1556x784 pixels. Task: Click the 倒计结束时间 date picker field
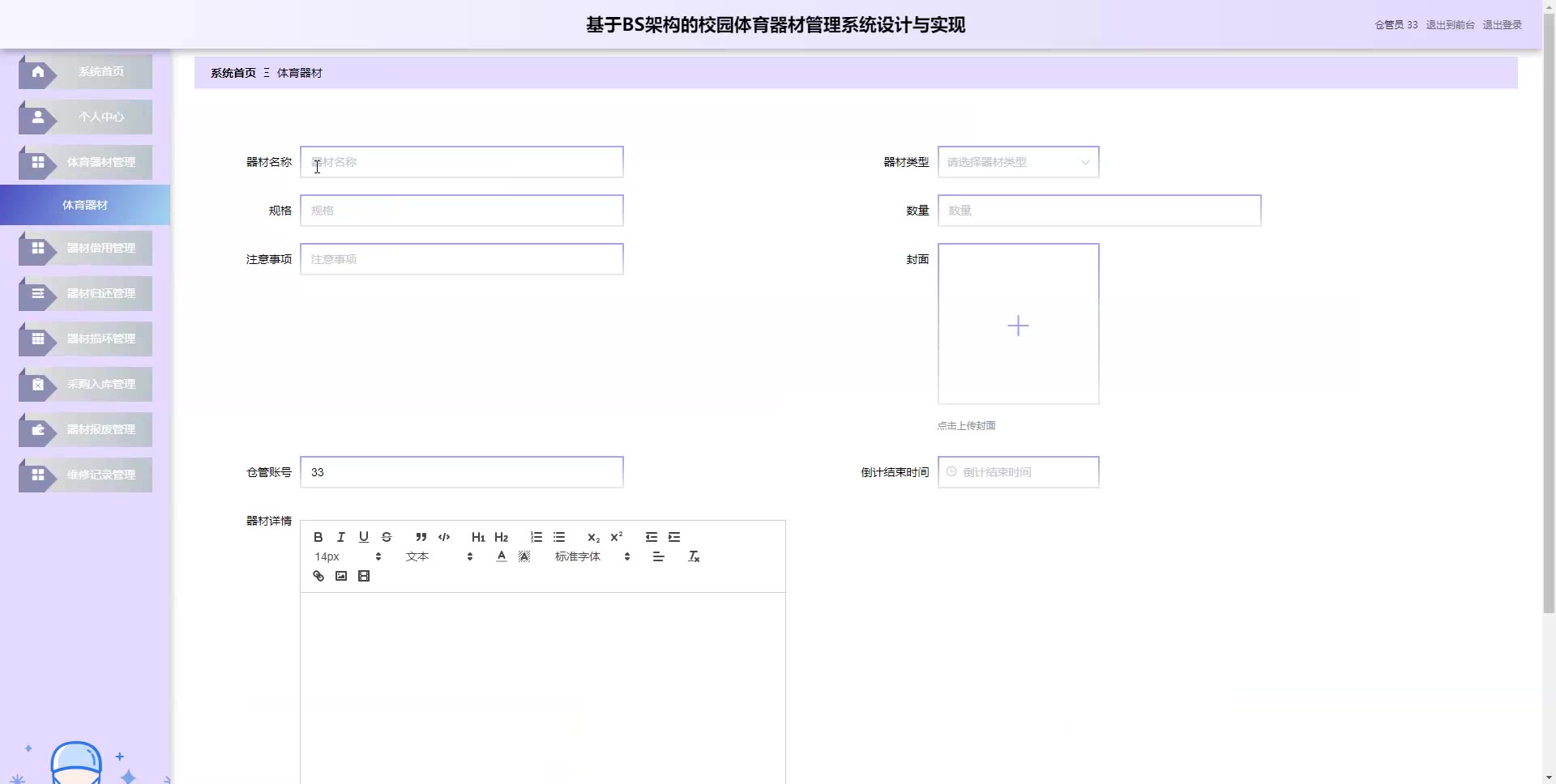pos(1018,472)
